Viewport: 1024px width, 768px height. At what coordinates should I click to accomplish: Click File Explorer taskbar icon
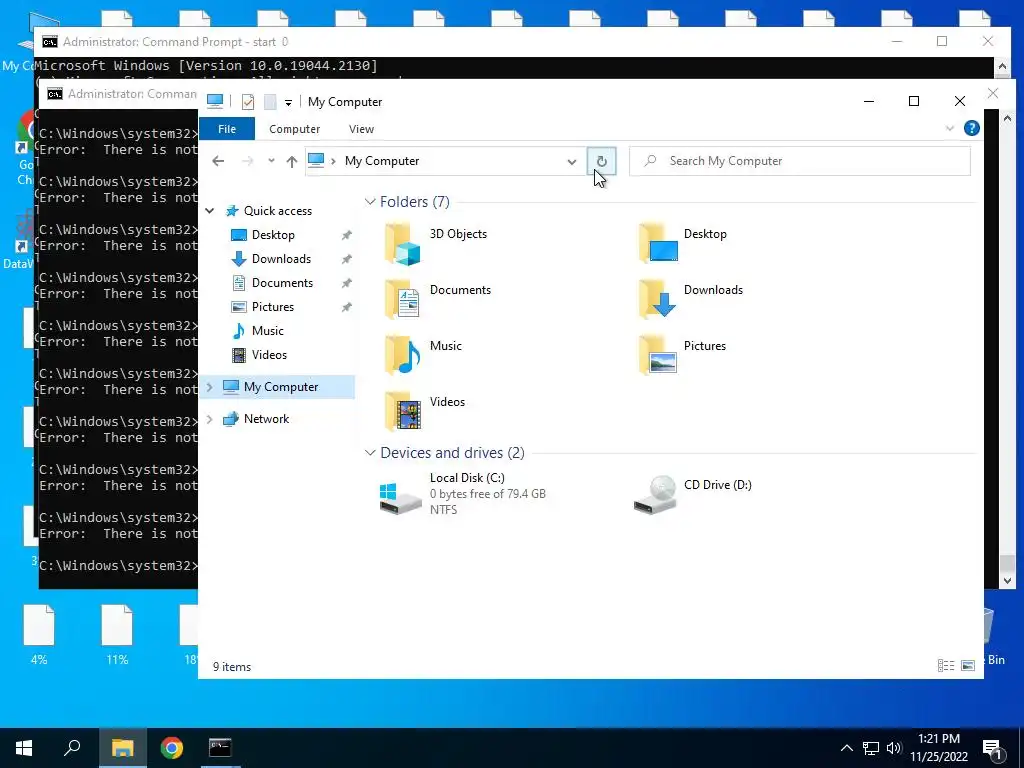point(122,748)
